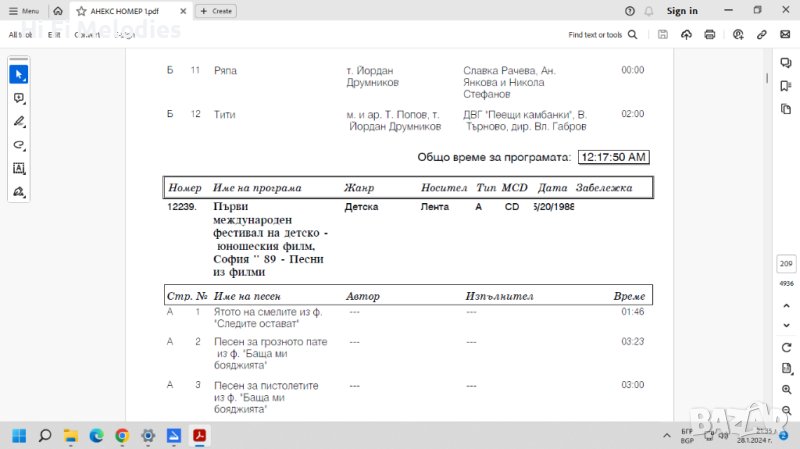Screen dimensions: 800x449
Task: Print the document with printer icon
Action: pyautogui.click(x=710, y=34)
